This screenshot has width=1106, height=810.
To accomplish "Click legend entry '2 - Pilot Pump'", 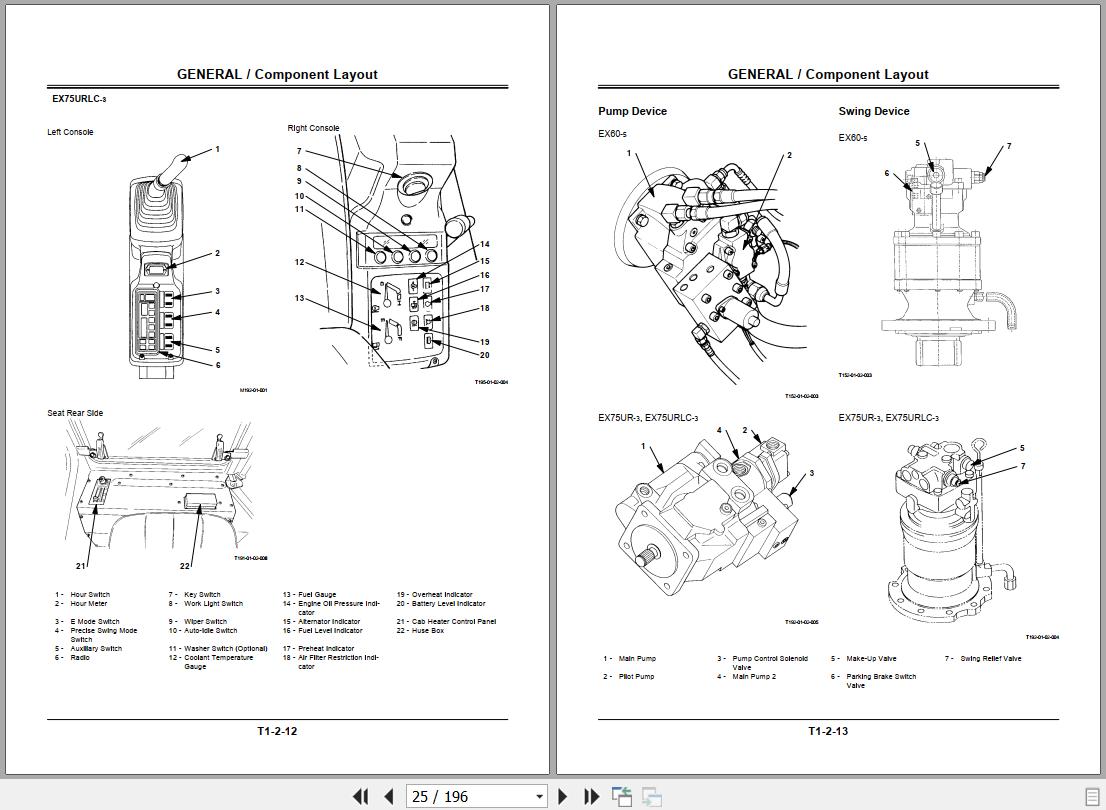I will (628, 677).
